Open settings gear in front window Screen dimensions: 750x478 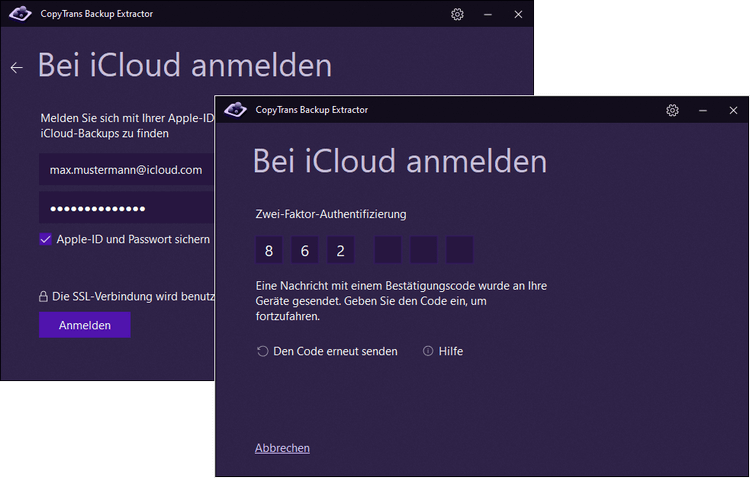(x=672, y=110)
